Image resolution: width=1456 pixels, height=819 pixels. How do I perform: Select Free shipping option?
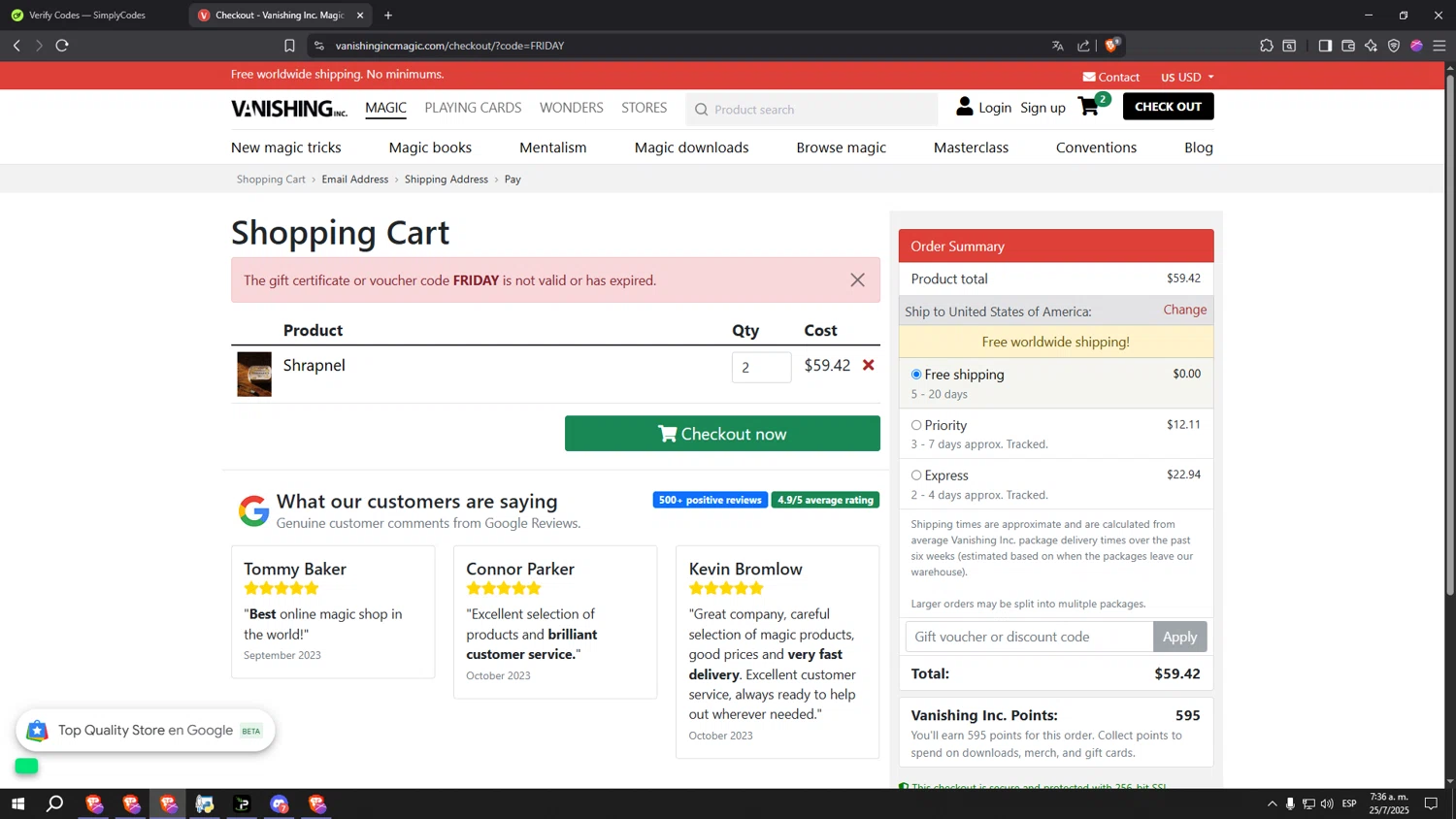point(916,375)
